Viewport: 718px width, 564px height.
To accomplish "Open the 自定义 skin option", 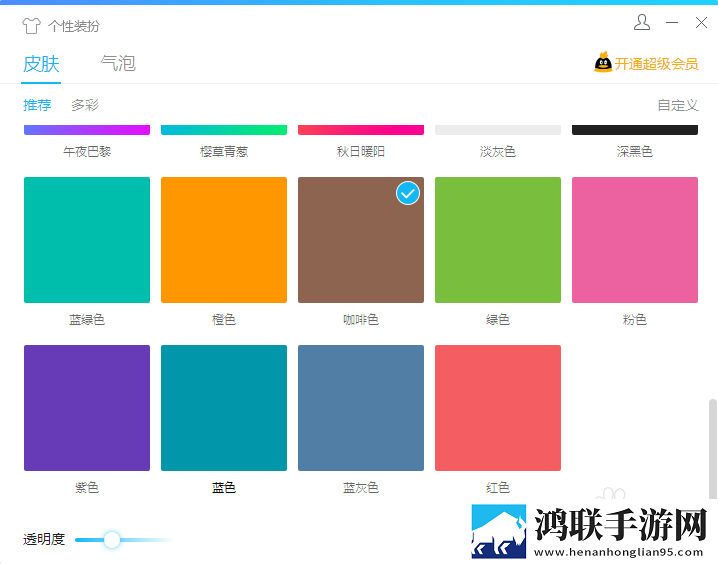I will coord(678,105).
